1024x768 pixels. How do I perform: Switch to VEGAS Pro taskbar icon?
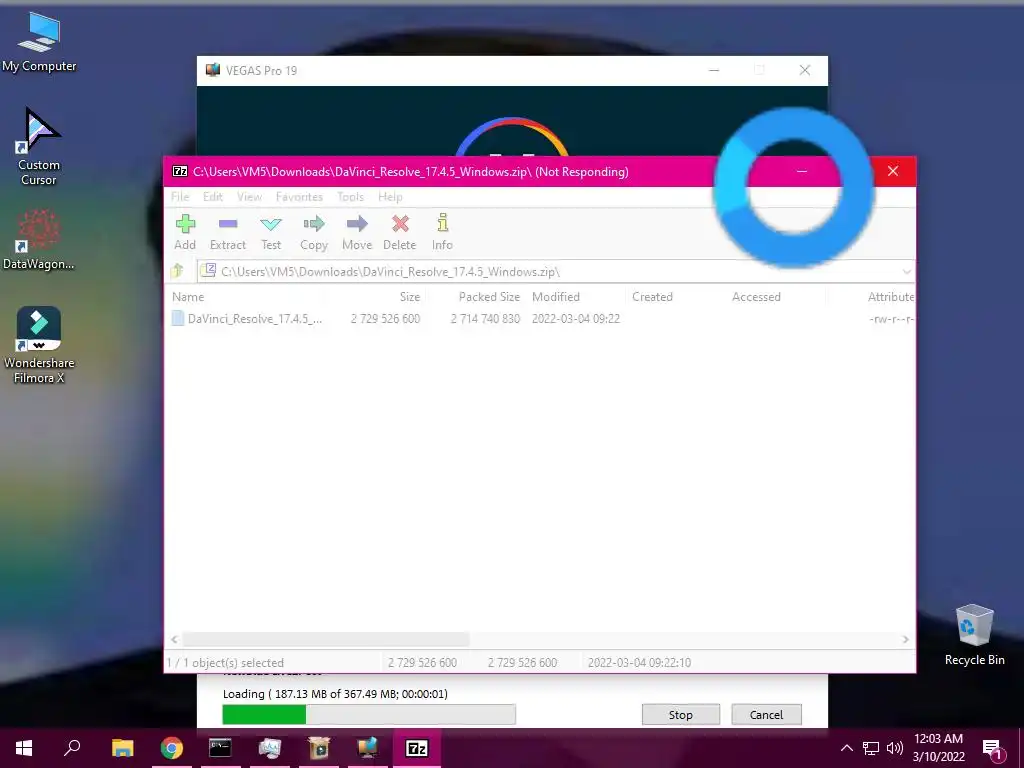pos(368,748)
